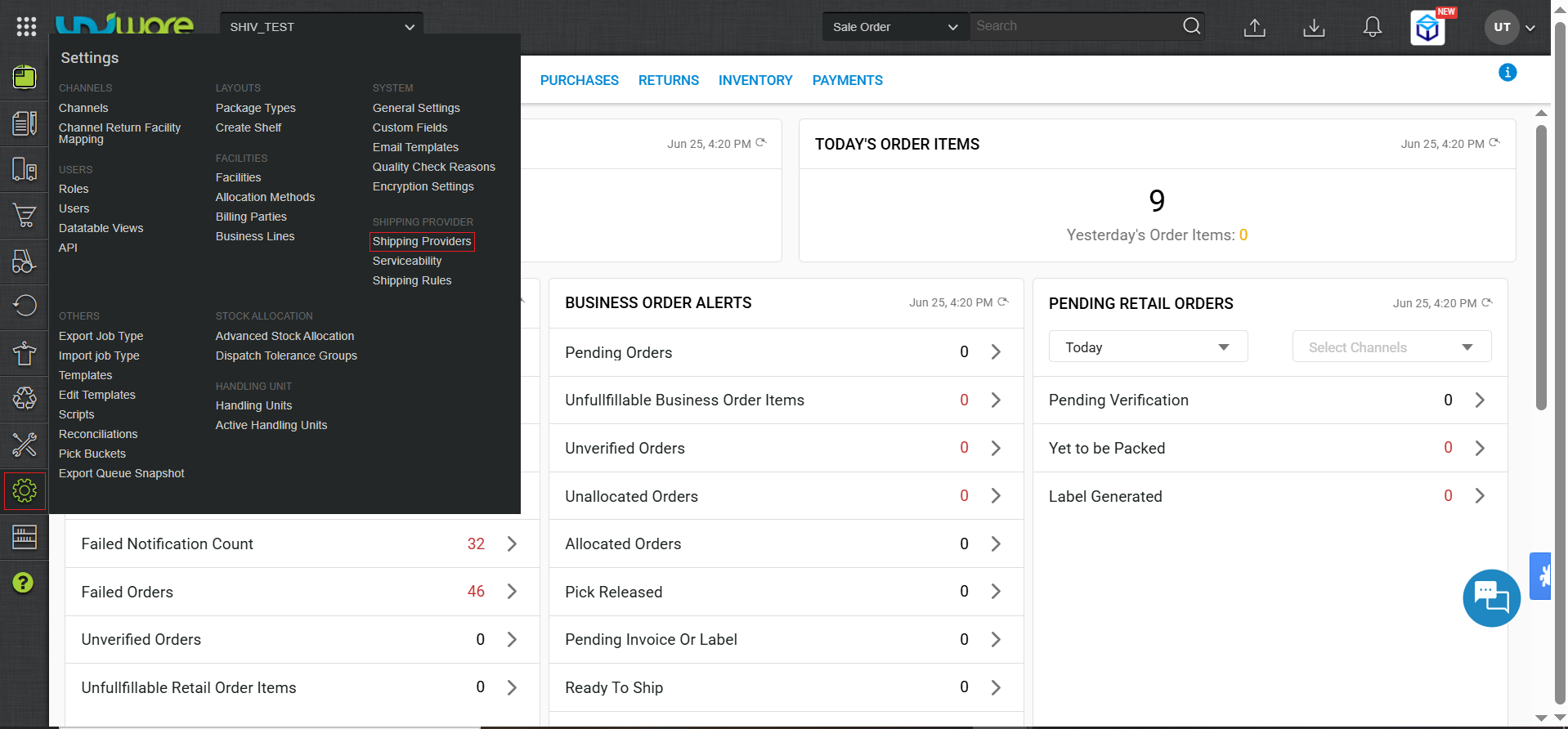
Task: Open the products catalog sidebar icon
Action: tap(25, 123)
